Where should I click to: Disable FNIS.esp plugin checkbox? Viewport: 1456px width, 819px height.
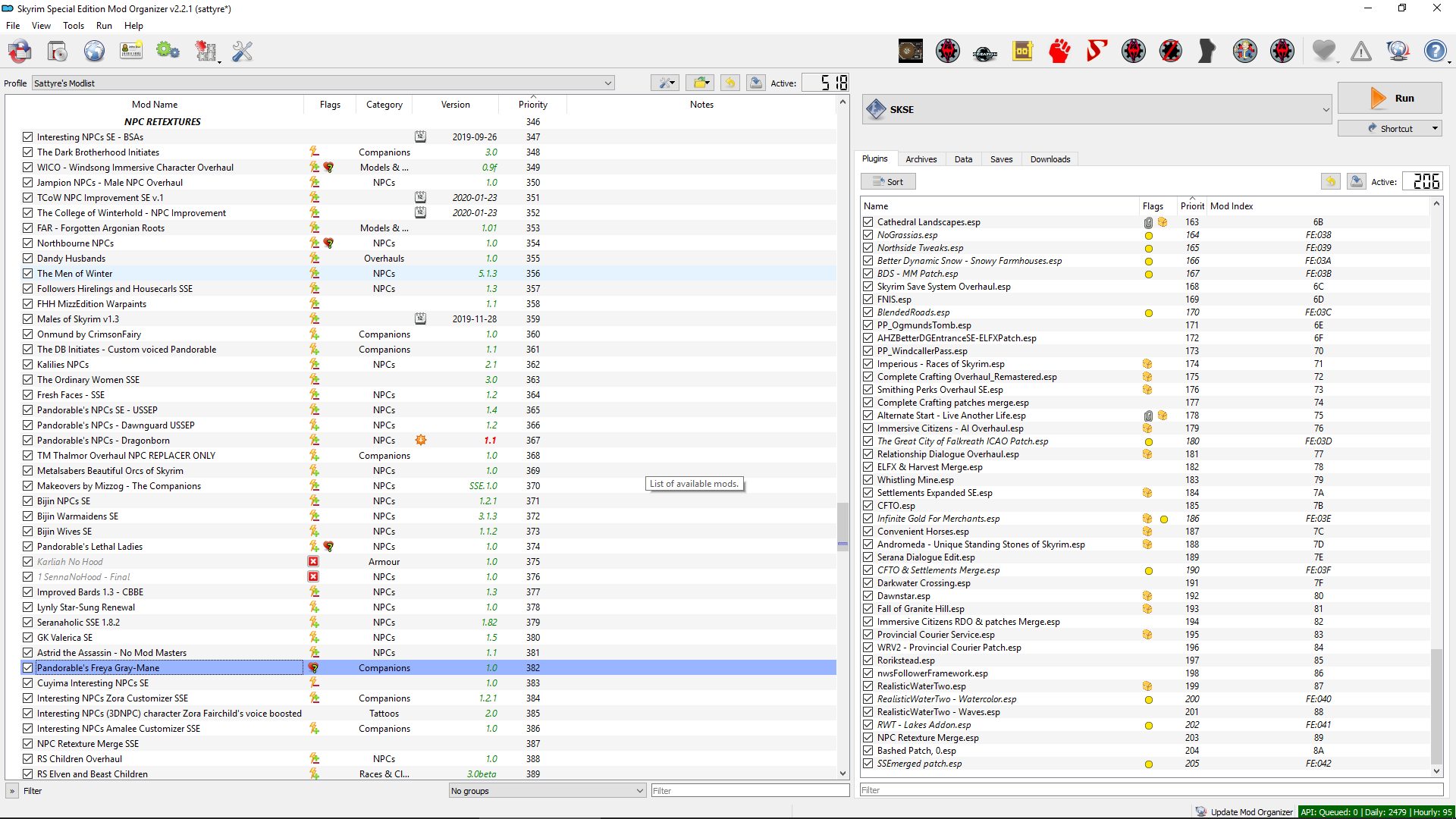pyautogui.click(x=868, y=300)
